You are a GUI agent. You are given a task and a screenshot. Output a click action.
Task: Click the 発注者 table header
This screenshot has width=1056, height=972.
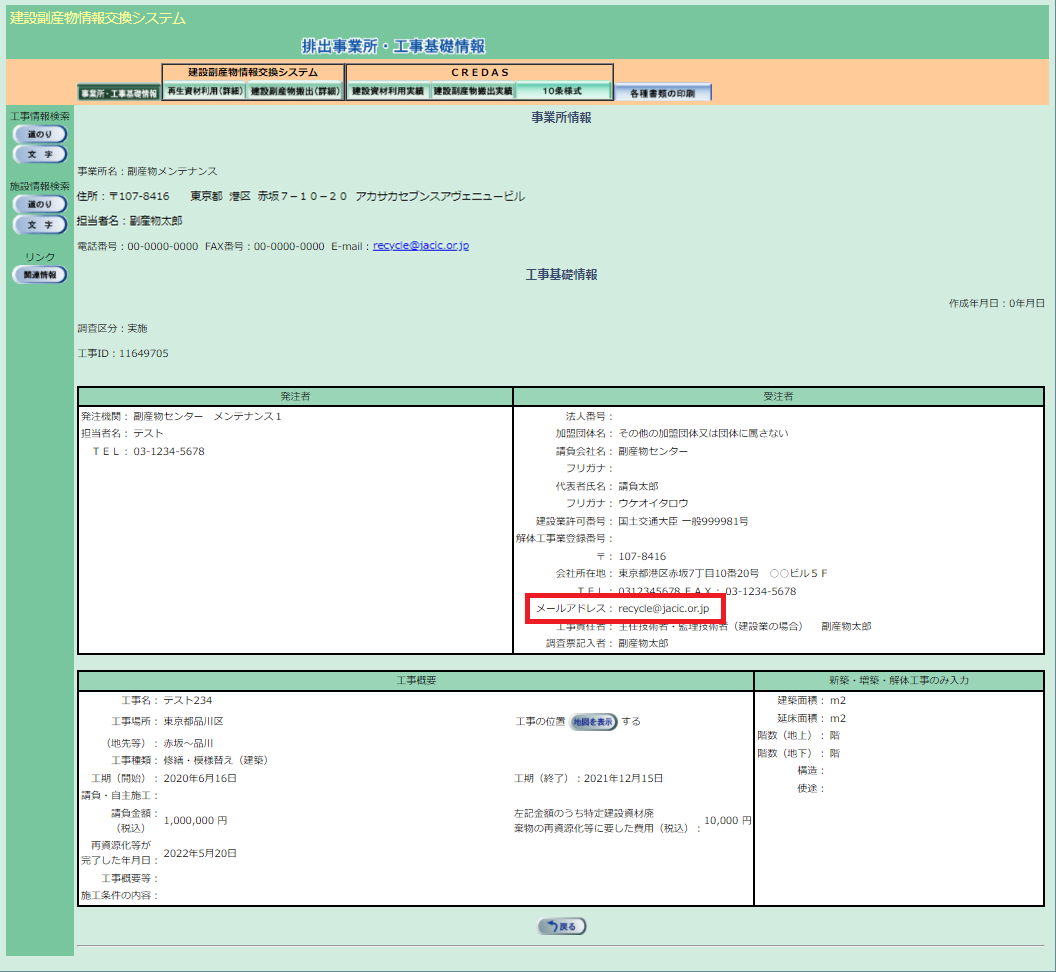295,396
